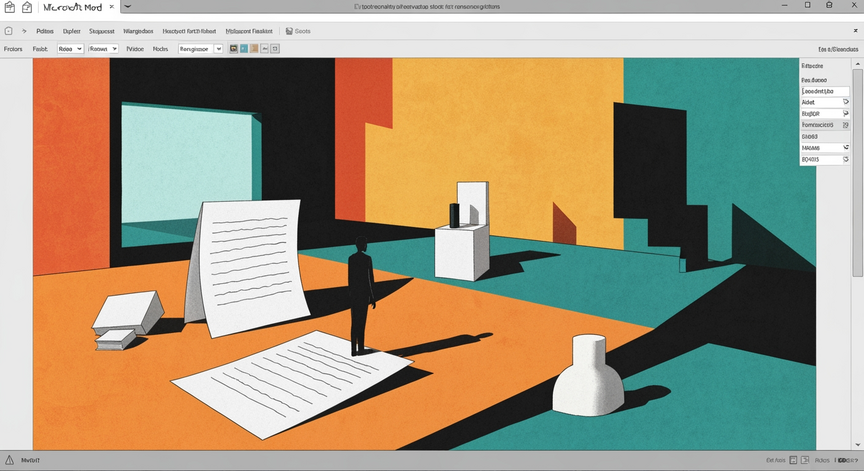The width and height of the screenshot is (864, 471).
Task: Close the ribbon with the X at right
Action: (x=856, y=31)
